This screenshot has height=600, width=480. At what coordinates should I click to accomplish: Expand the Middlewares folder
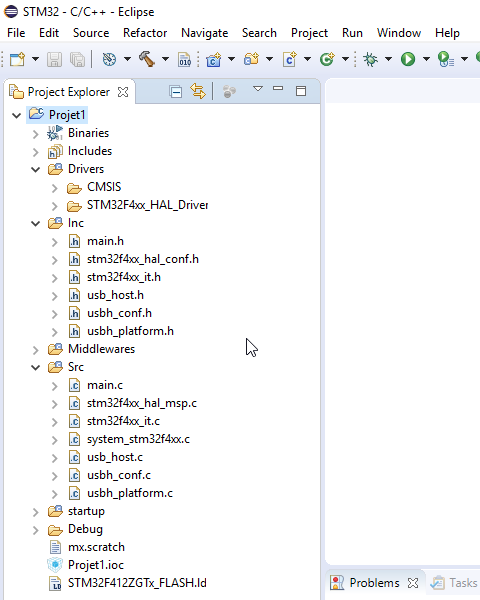pyautogui.click(x=36, y=350)
